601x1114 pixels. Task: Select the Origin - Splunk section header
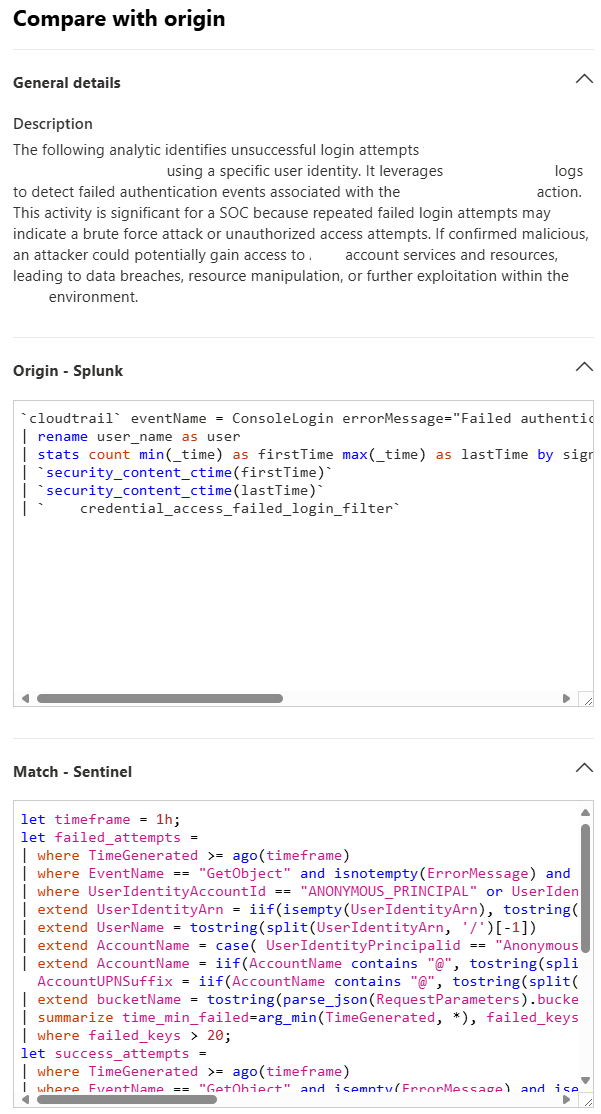coord(67,369)
